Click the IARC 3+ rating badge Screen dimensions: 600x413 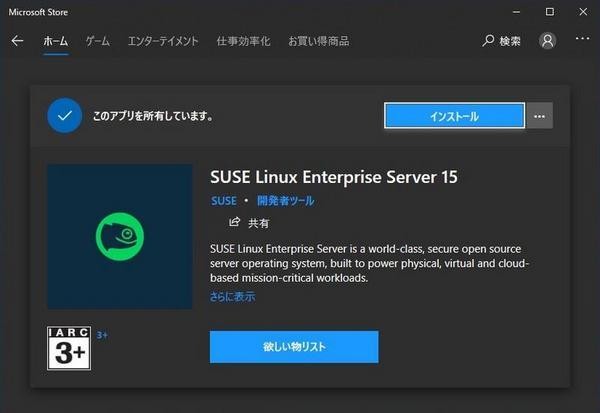tap(69, 348)
